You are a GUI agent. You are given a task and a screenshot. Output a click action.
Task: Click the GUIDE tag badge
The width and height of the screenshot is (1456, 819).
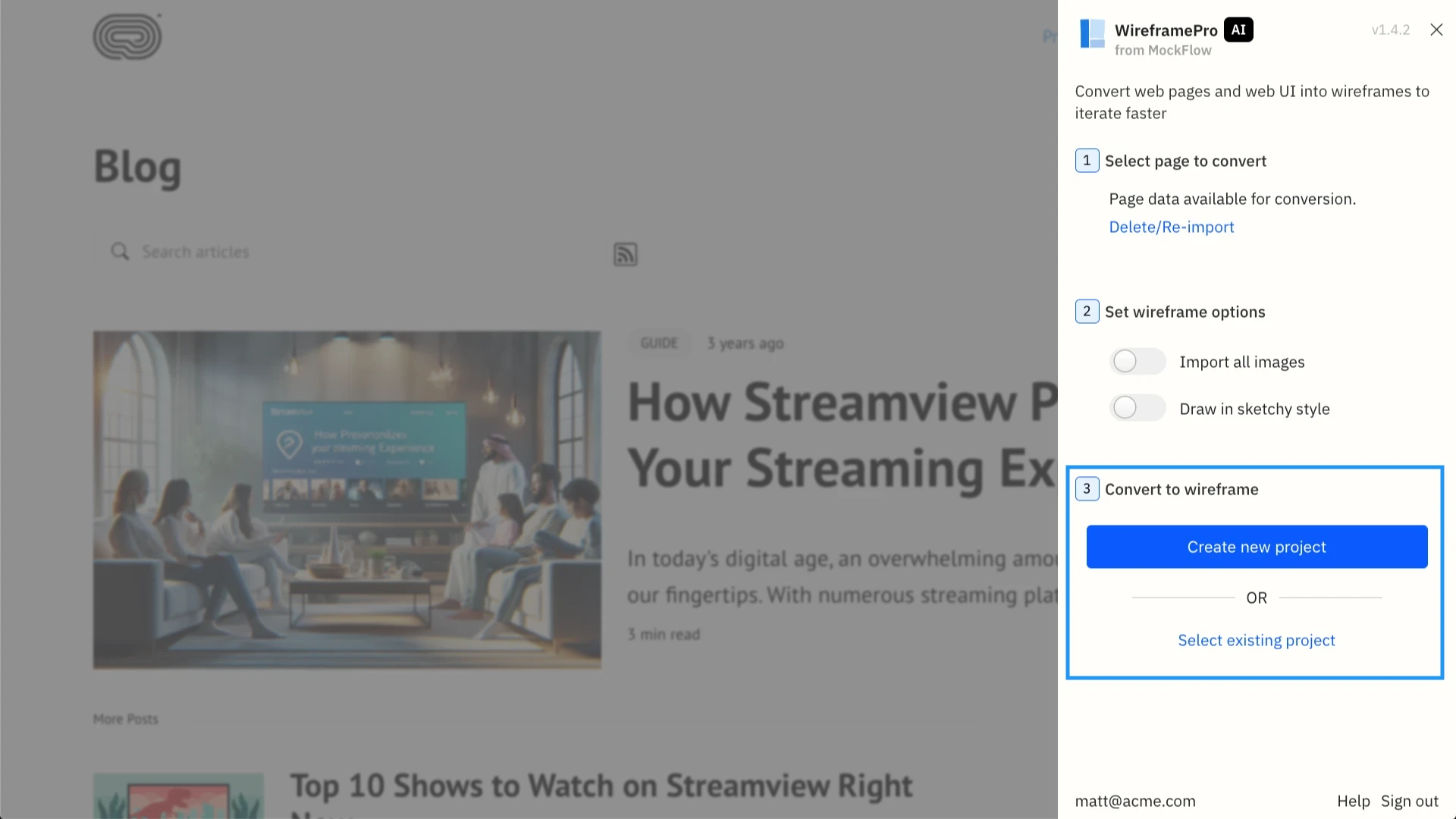tap(659, 343)
